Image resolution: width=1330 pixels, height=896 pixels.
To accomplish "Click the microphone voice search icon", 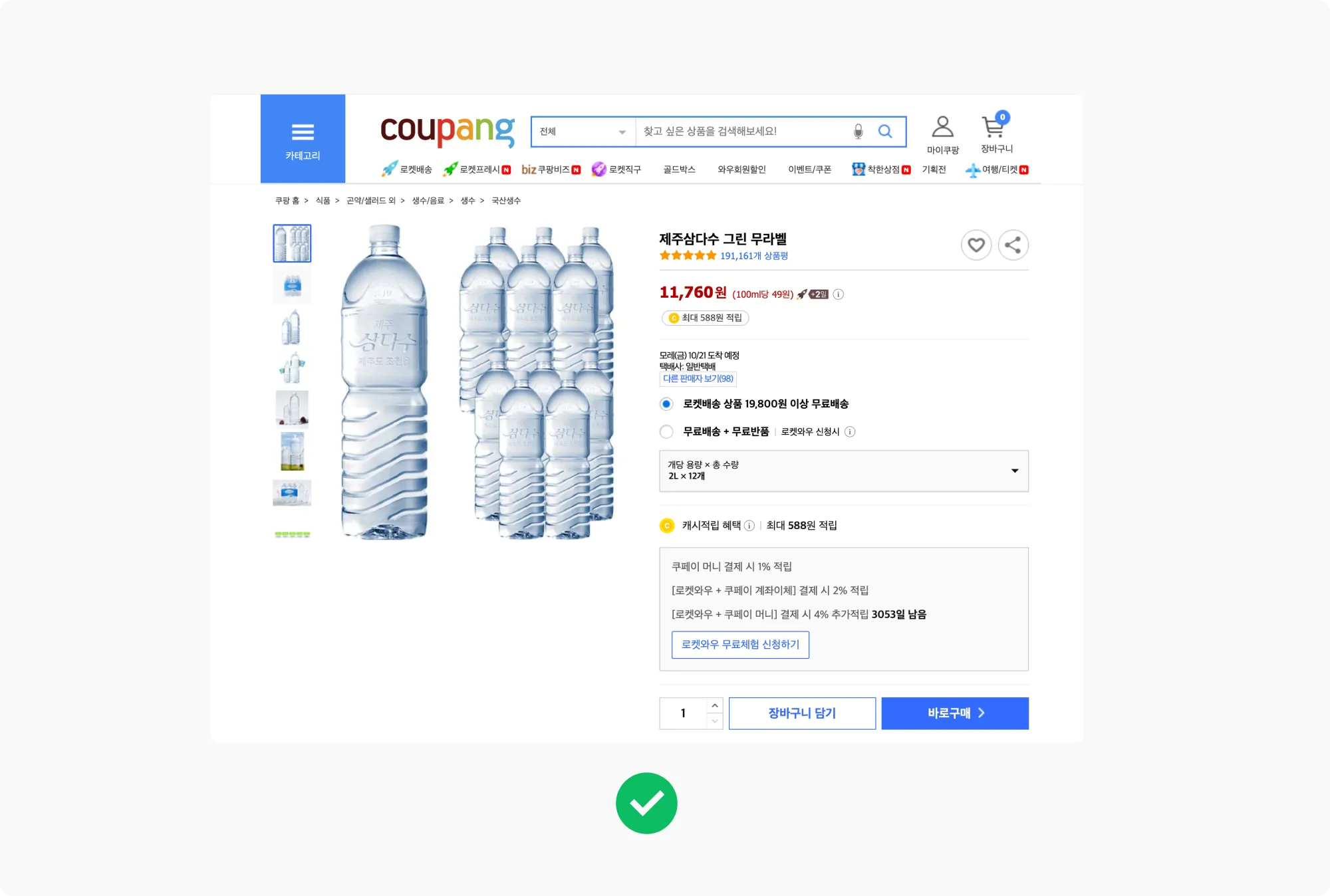I will [858, 132].
